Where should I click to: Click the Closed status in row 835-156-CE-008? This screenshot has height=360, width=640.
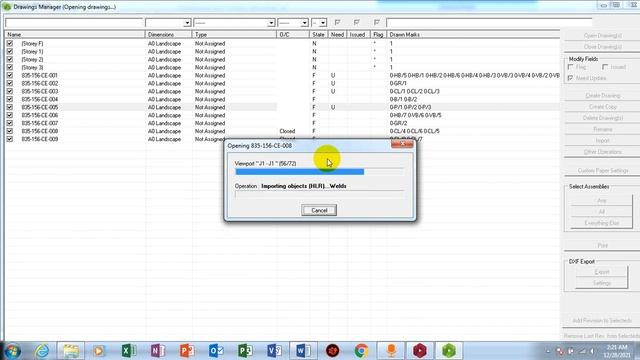coord(287,131)
